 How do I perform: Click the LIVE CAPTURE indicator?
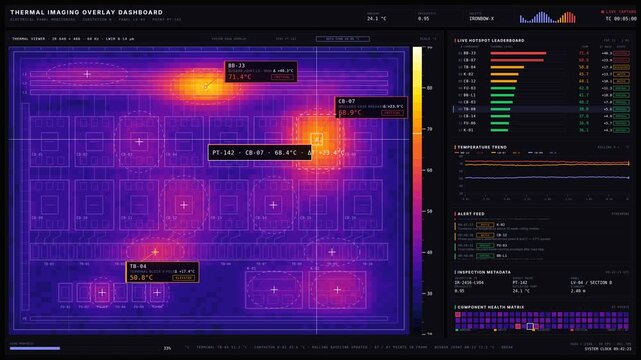[619, 12]
